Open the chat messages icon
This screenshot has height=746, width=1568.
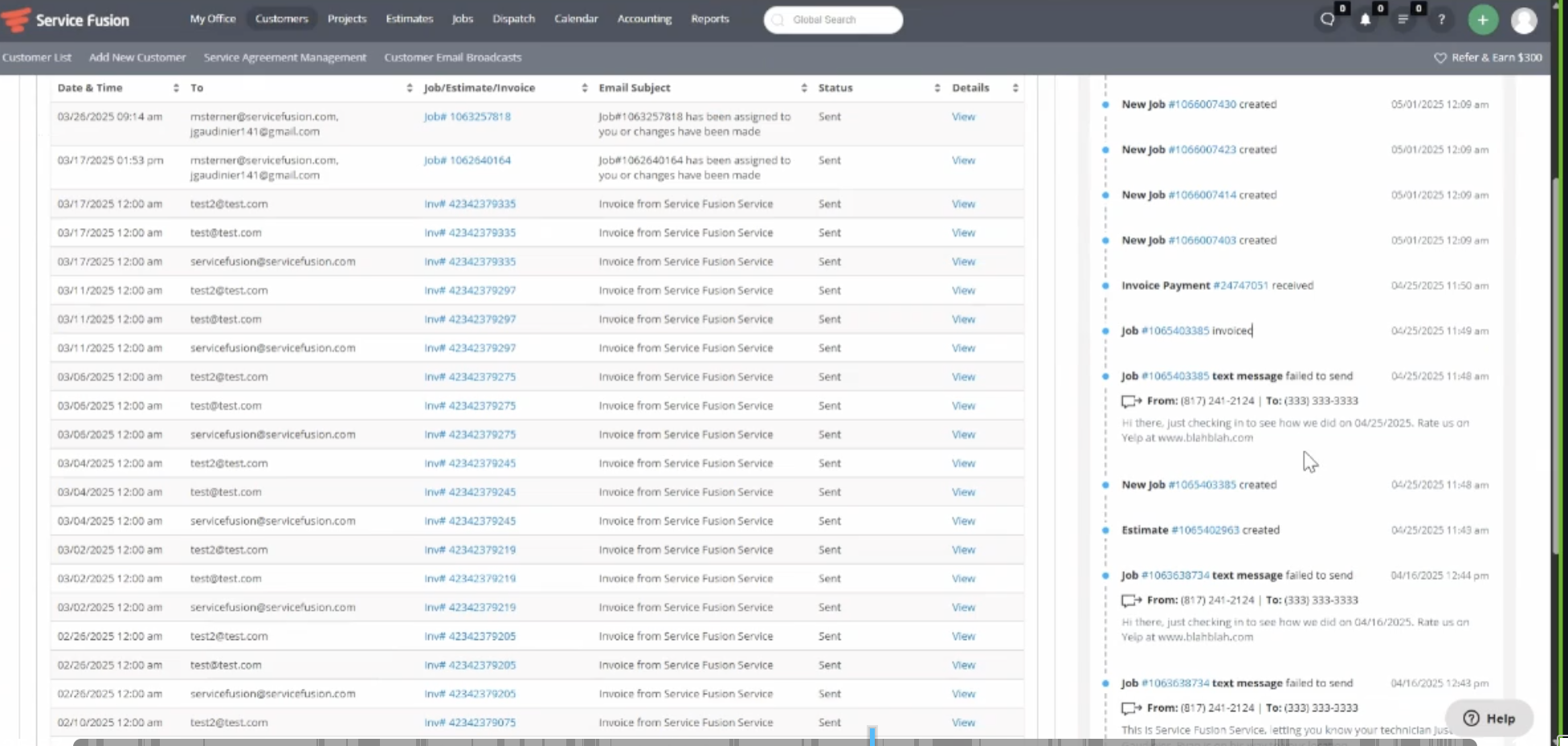point(1327,20)
